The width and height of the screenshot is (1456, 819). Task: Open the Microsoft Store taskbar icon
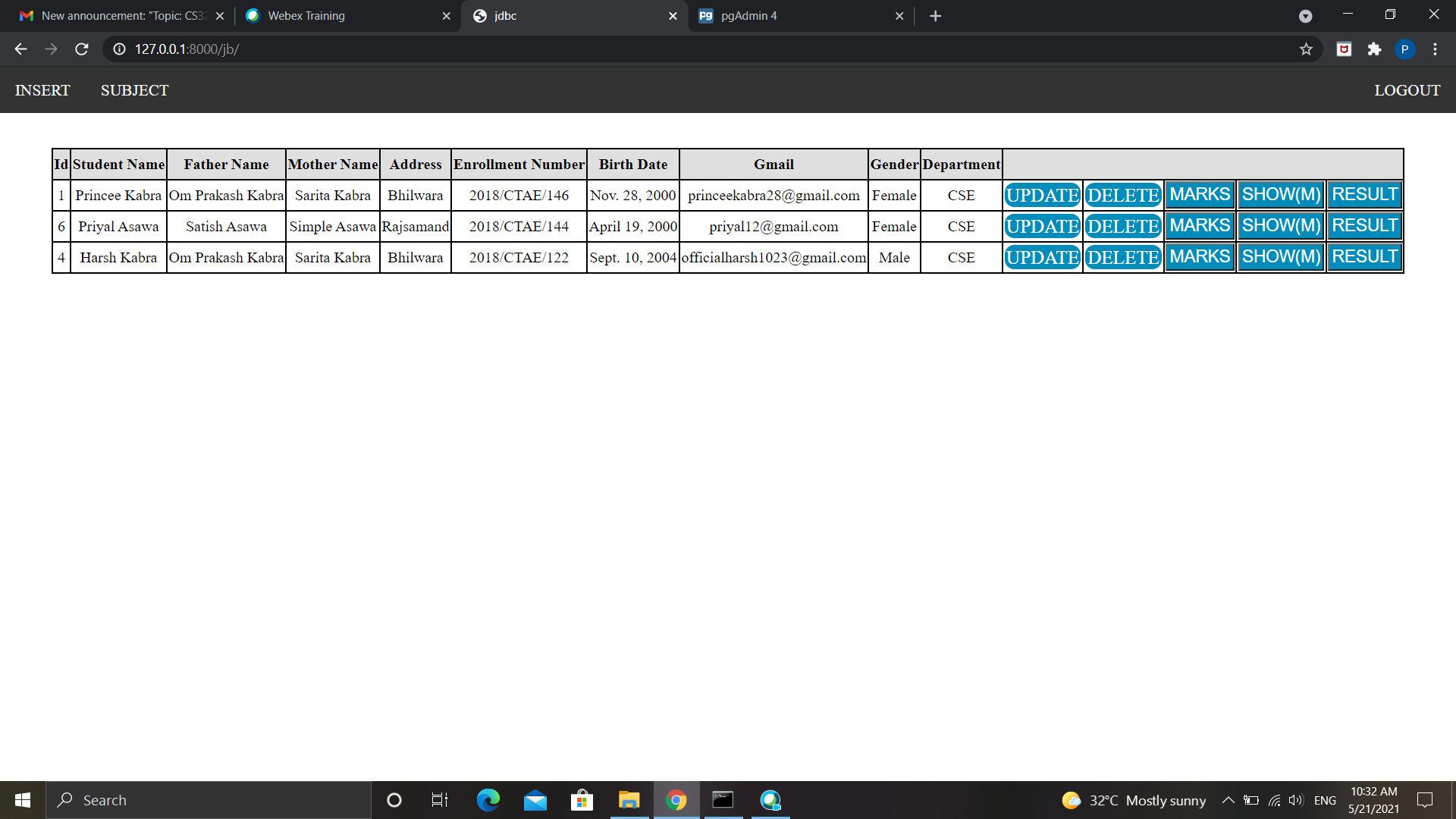click(x=582, y=800)
